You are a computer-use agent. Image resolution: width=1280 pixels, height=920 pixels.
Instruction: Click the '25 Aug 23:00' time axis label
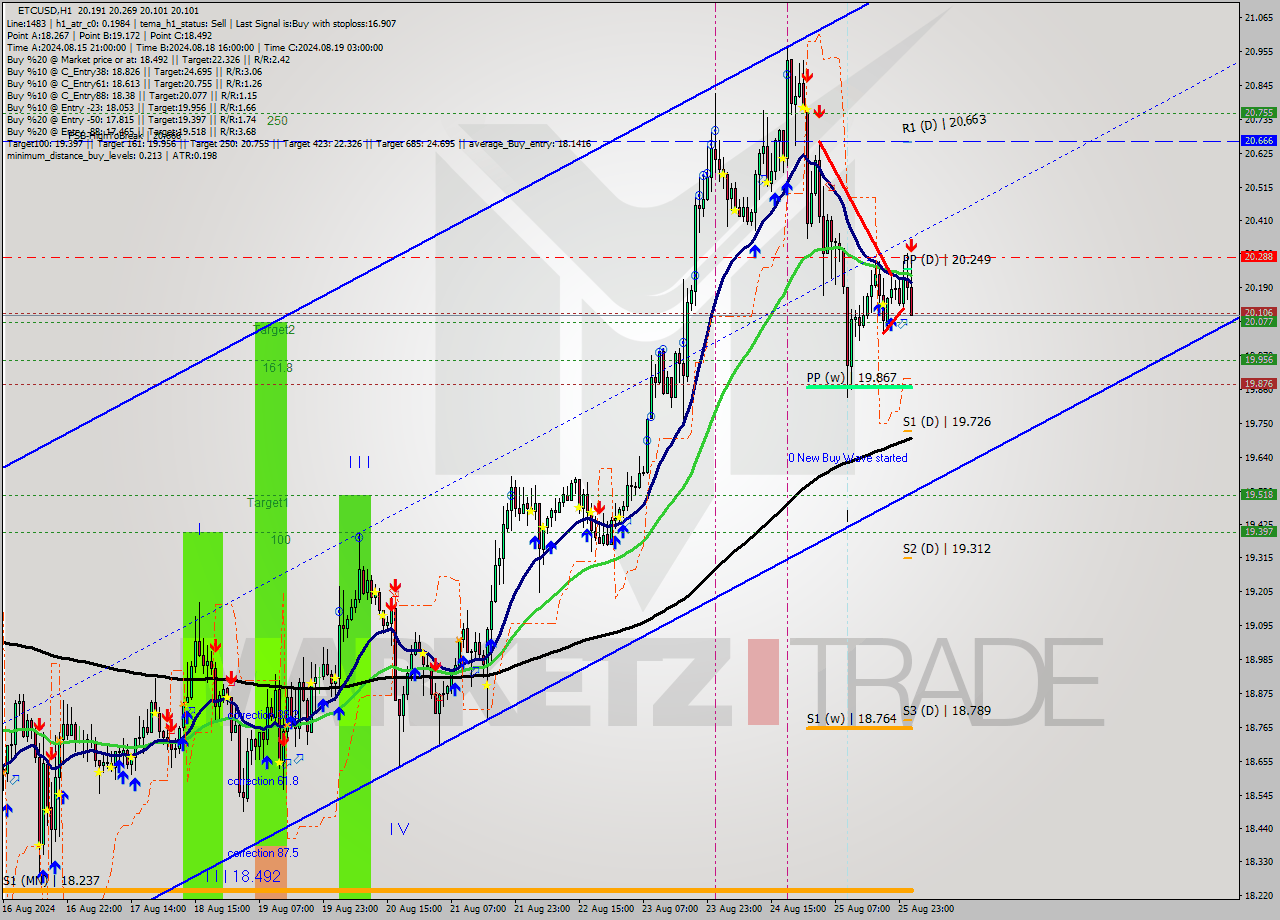(925, 909)
